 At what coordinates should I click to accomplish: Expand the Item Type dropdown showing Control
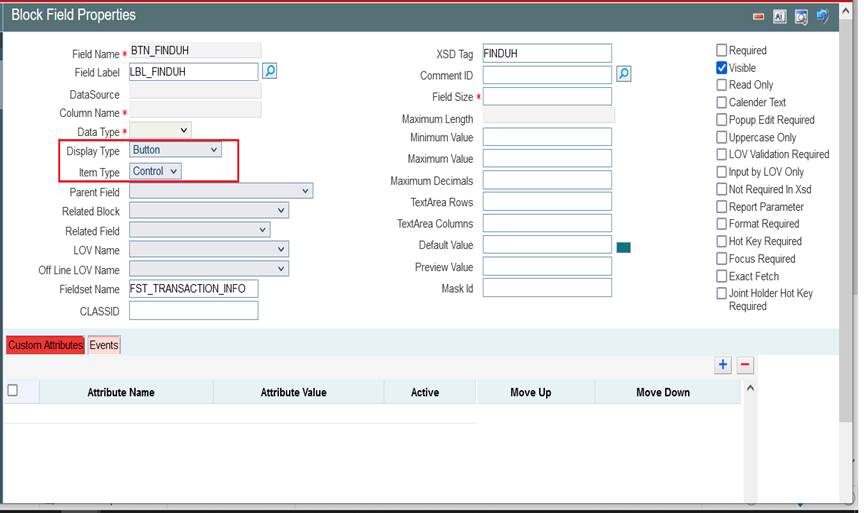coord(155,171)
